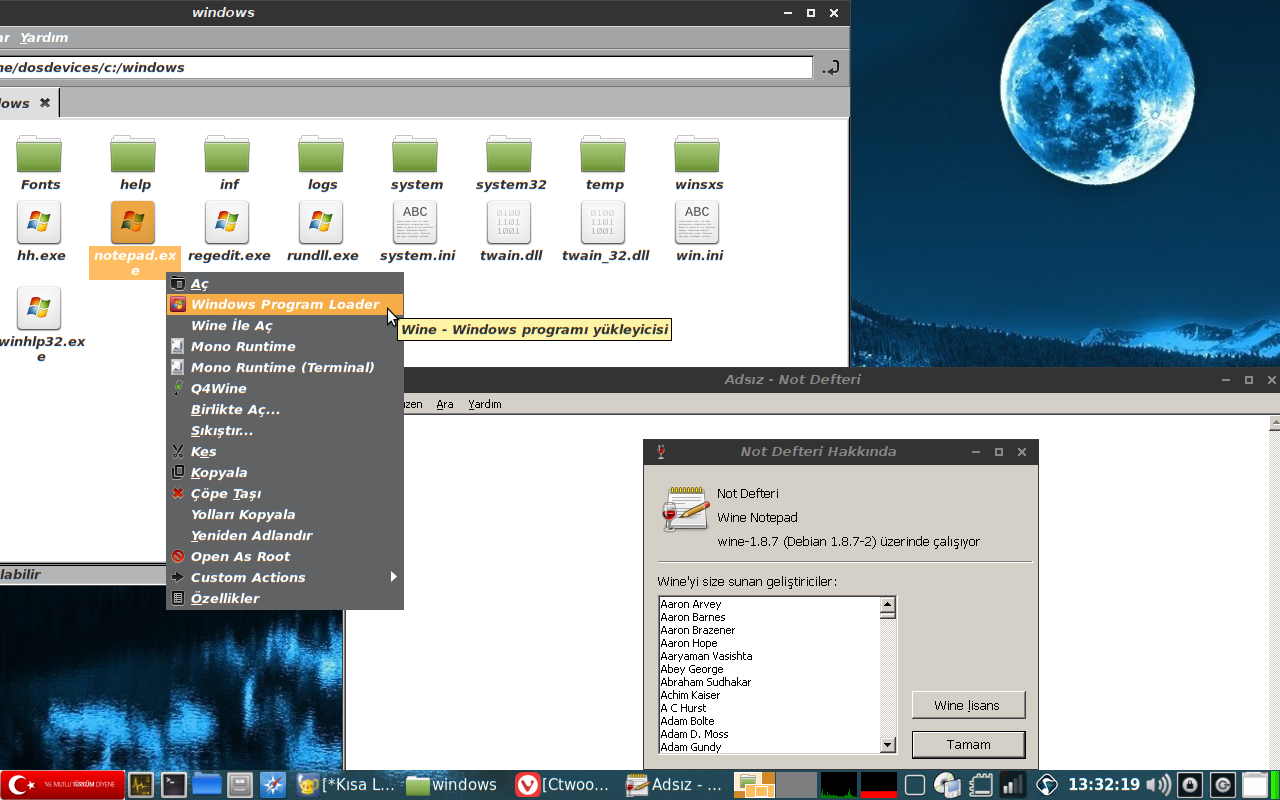1280x800 pixels.
Task: Select the twain.dll file icon
Action: [x=509, y=222]
